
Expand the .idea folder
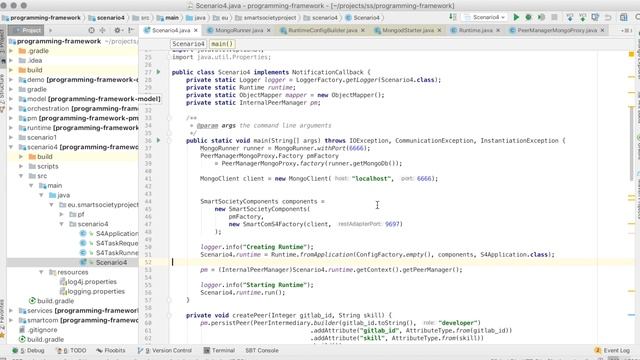[x=11, y=60]
